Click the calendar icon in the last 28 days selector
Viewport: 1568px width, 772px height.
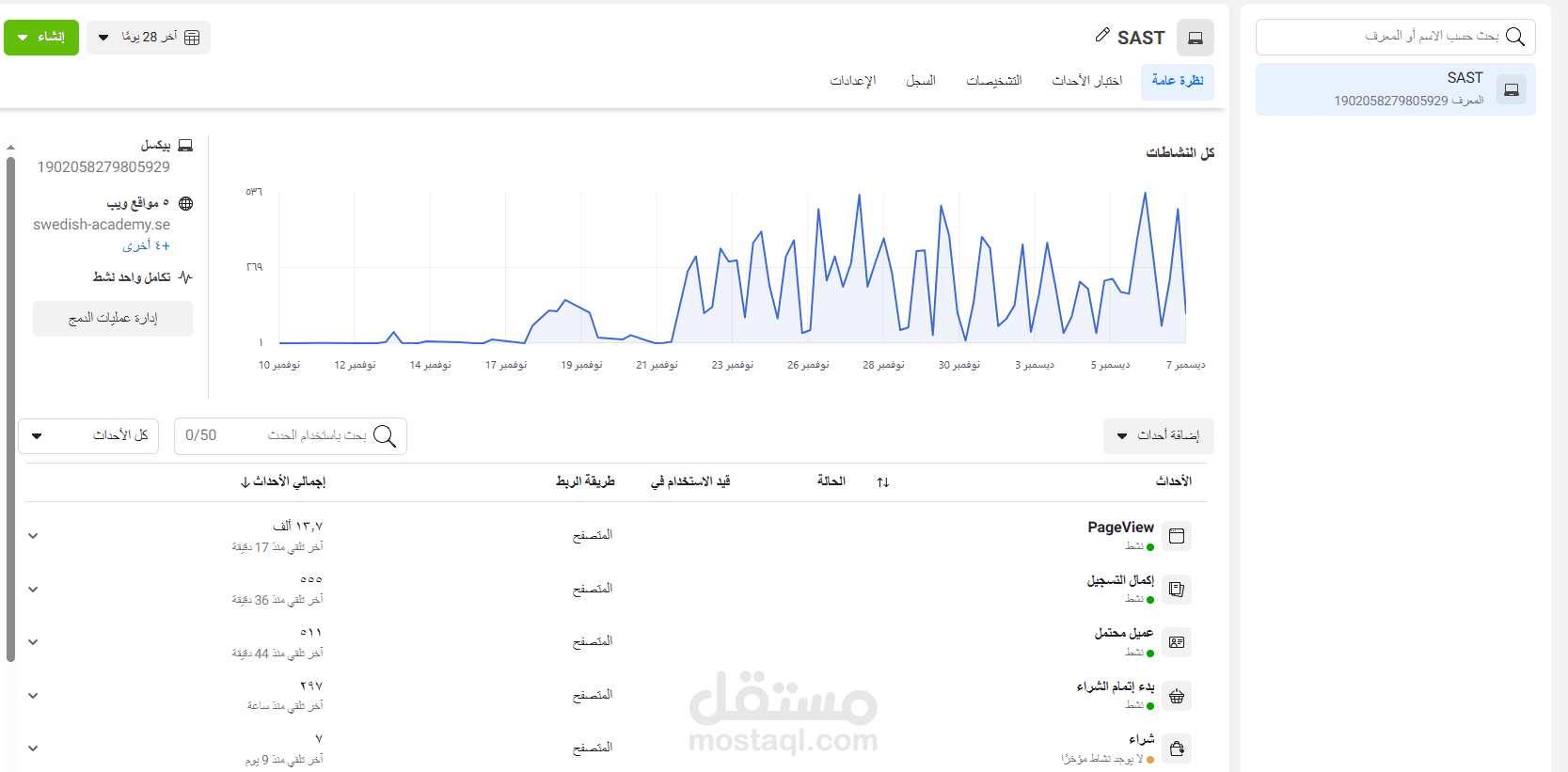(x=192, y=38)
